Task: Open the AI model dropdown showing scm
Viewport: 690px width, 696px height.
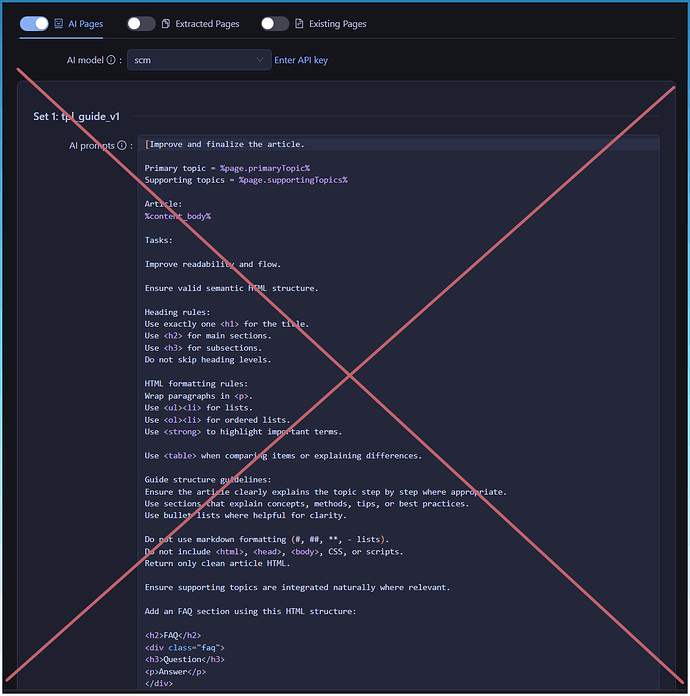Action: point(198,60)
